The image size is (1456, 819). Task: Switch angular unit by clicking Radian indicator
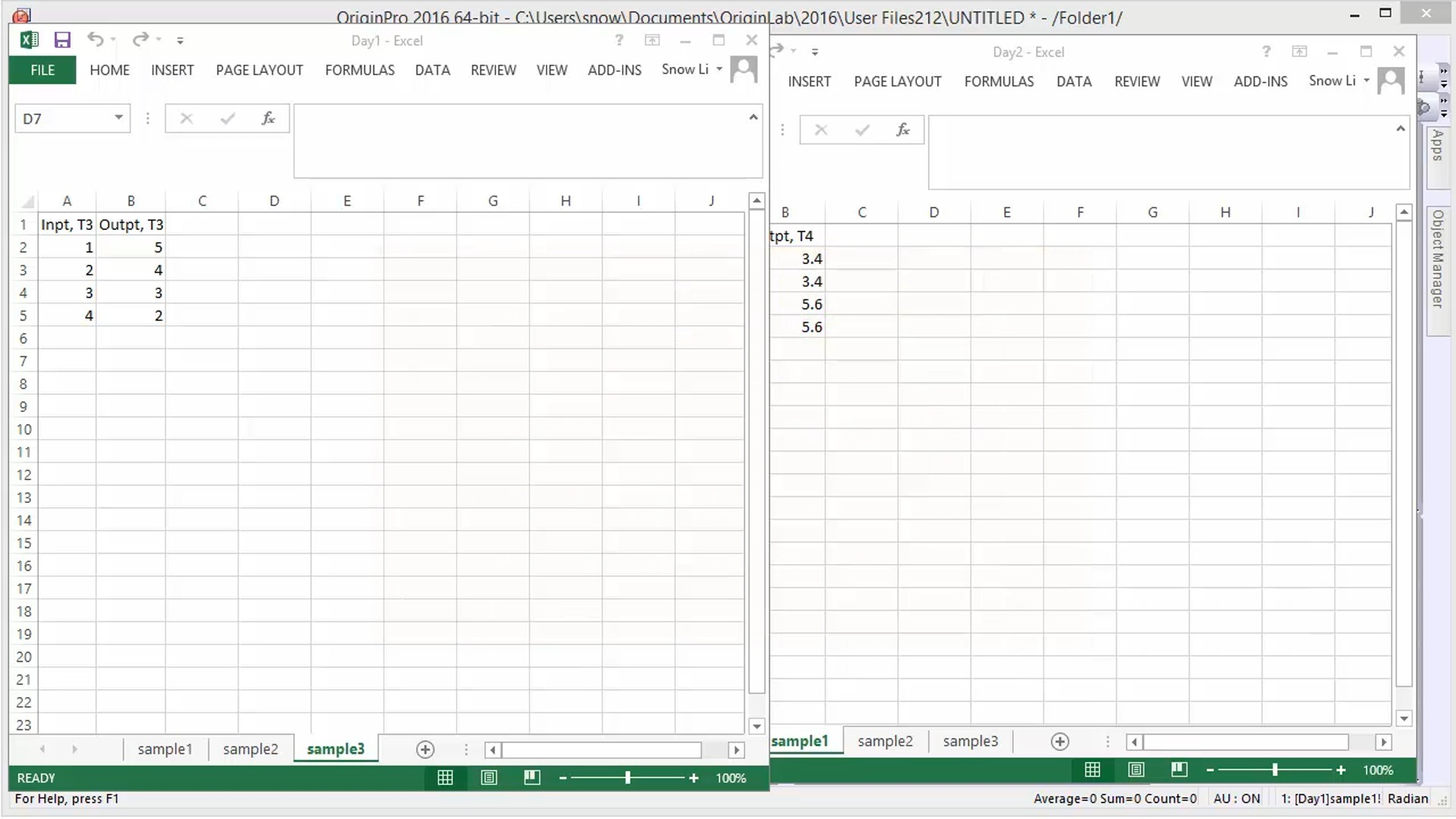(x=1408, y=799)
